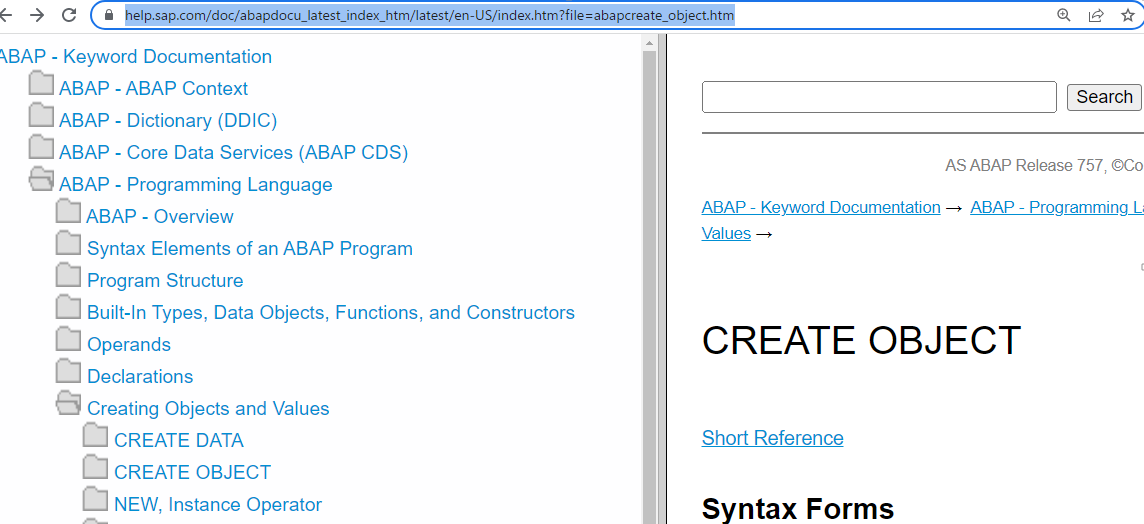
Task: Click the navigation tree scrollbar up arrow
Action: 649,43
